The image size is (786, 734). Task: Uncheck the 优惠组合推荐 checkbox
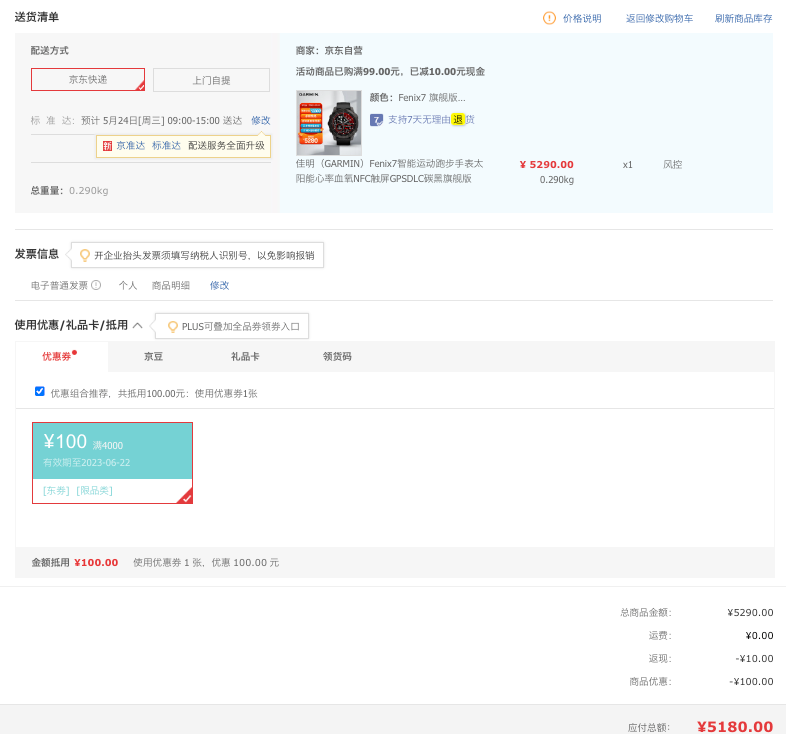pos(40,392)
